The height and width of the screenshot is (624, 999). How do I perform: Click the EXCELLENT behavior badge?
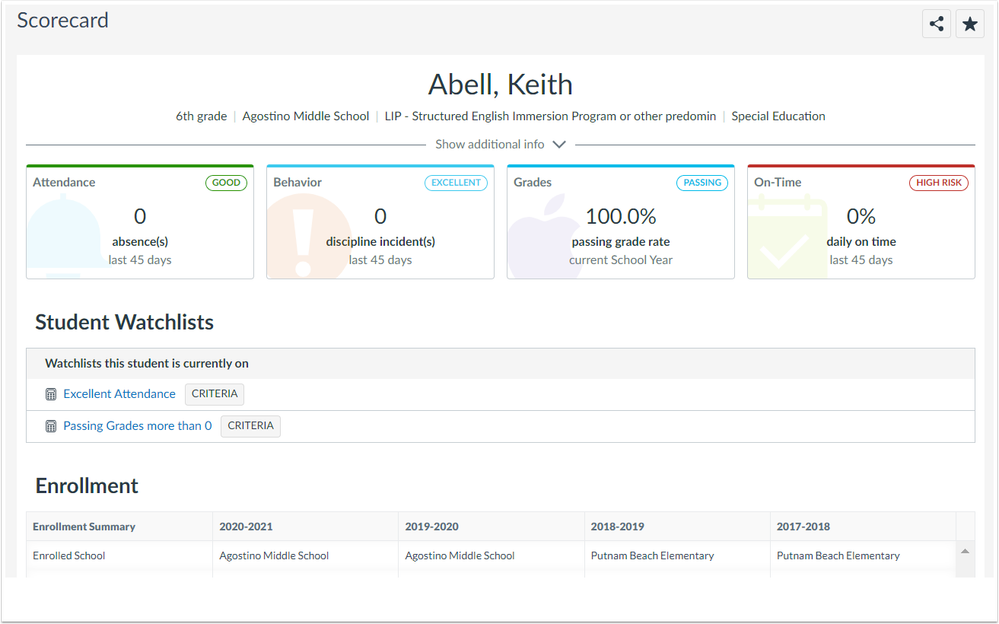pyautogui.click(x=456, y=183)
